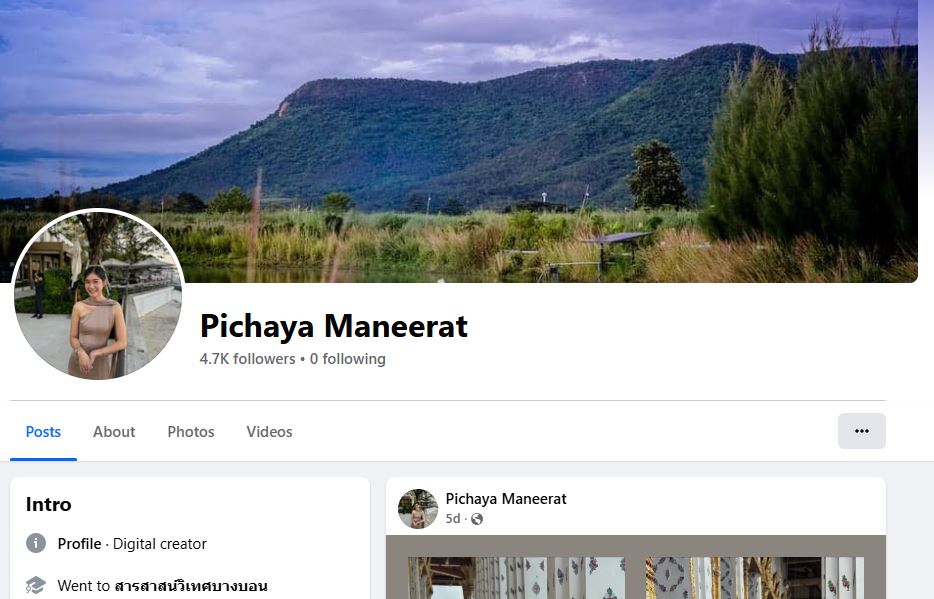Click the small post author avatar
This screenshot has width=934, height=599.
click(x=418, y=508)
